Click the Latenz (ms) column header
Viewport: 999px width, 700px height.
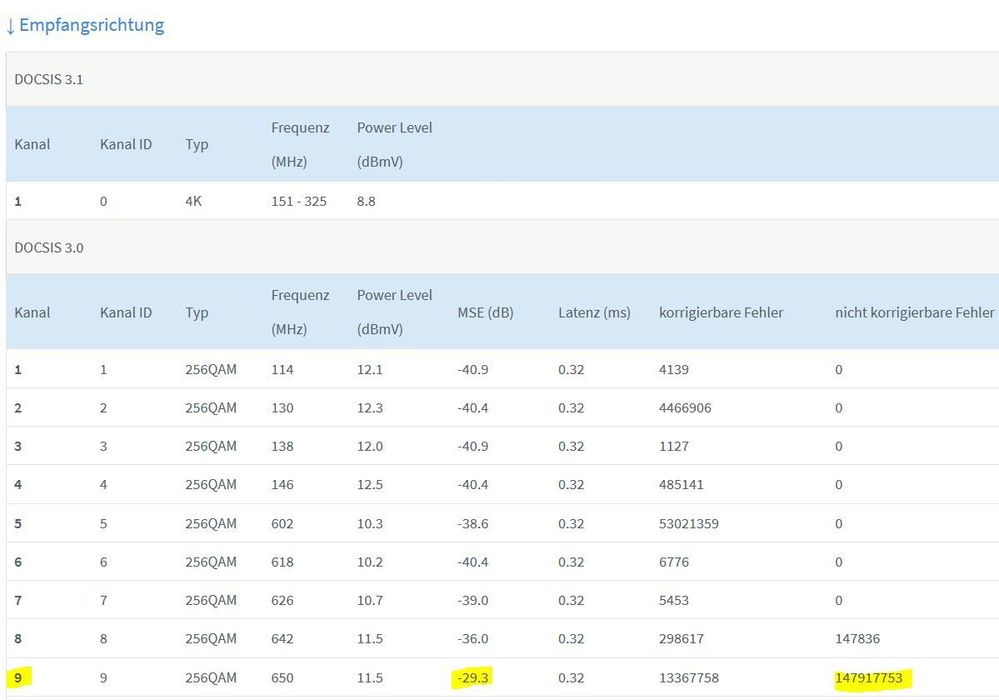click(594, 312)
